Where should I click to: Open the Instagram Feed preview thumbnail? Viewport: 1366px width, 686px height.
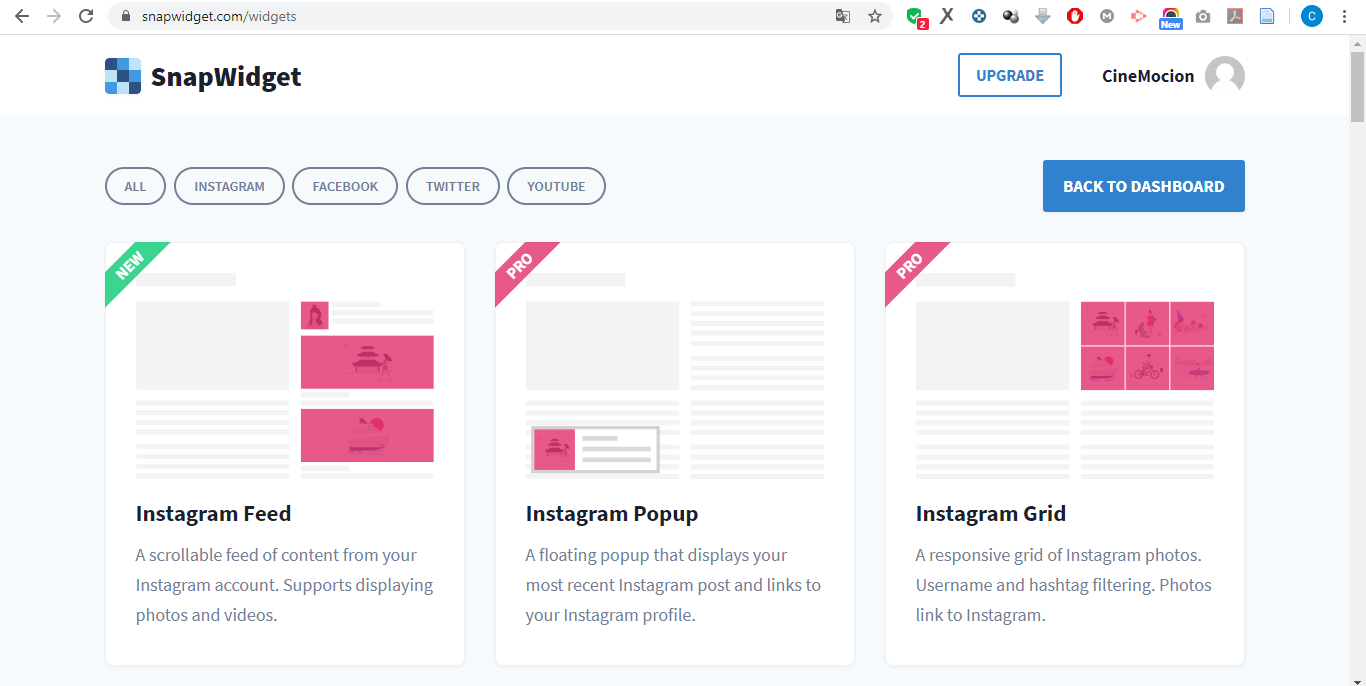pos(285,376)
